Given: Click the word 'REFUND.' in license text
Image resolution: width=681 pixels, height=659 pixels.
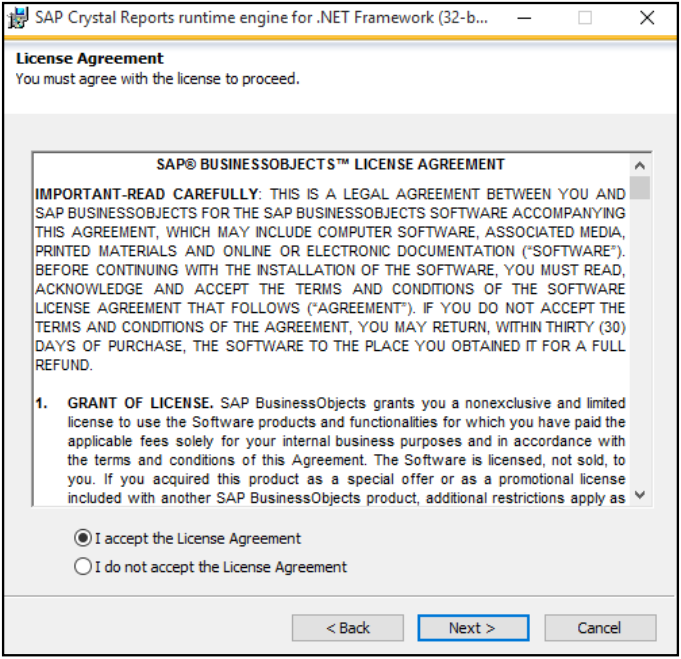Looking at the screenshot, I should click(x=64, y=365).
